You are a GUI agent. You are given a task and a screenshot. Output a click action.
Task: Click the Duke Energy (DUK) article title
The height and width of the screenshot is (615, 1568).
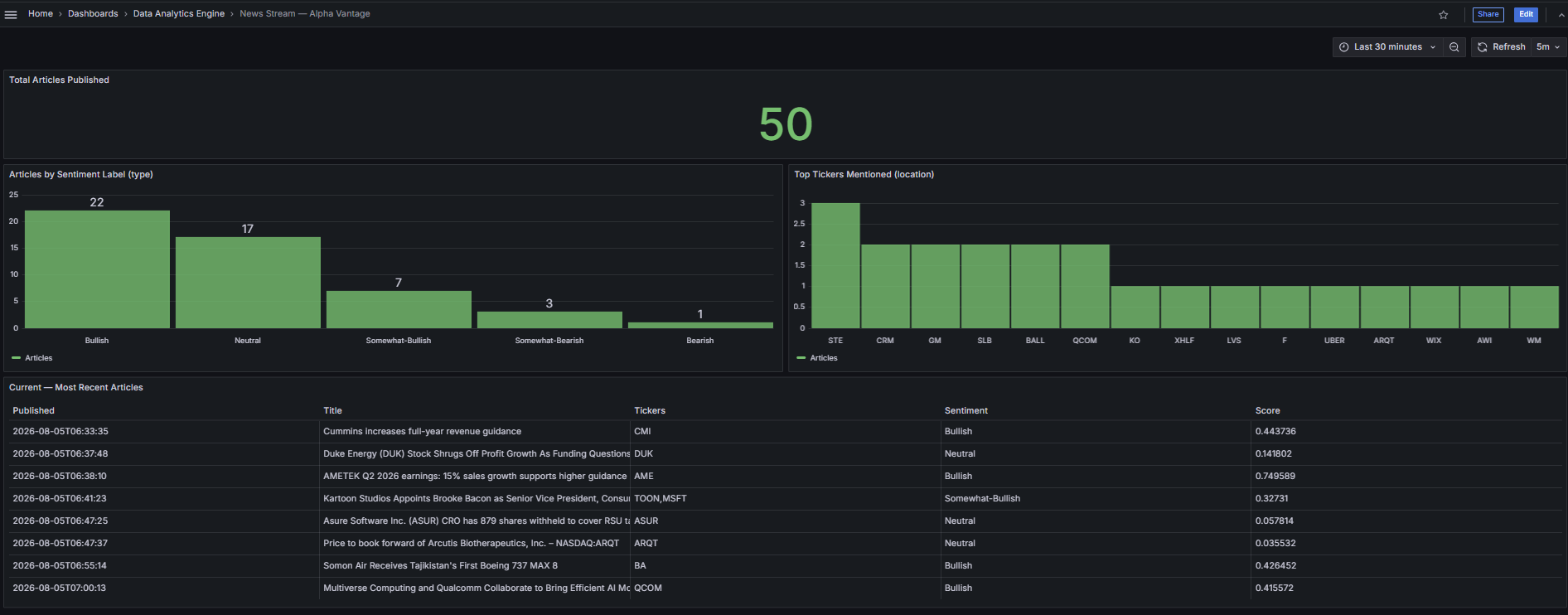477,454
